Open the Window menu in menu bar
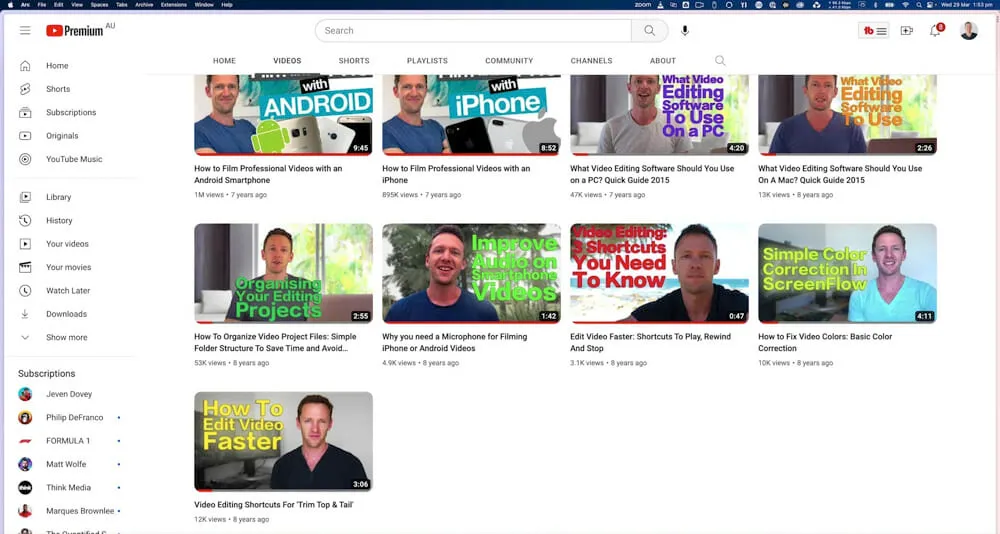1000x534 pixels. [204, 5]
